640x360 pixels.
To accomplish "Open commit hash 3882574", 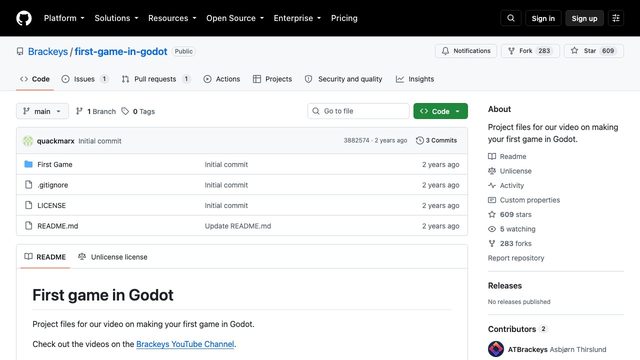I will (356, 140).
